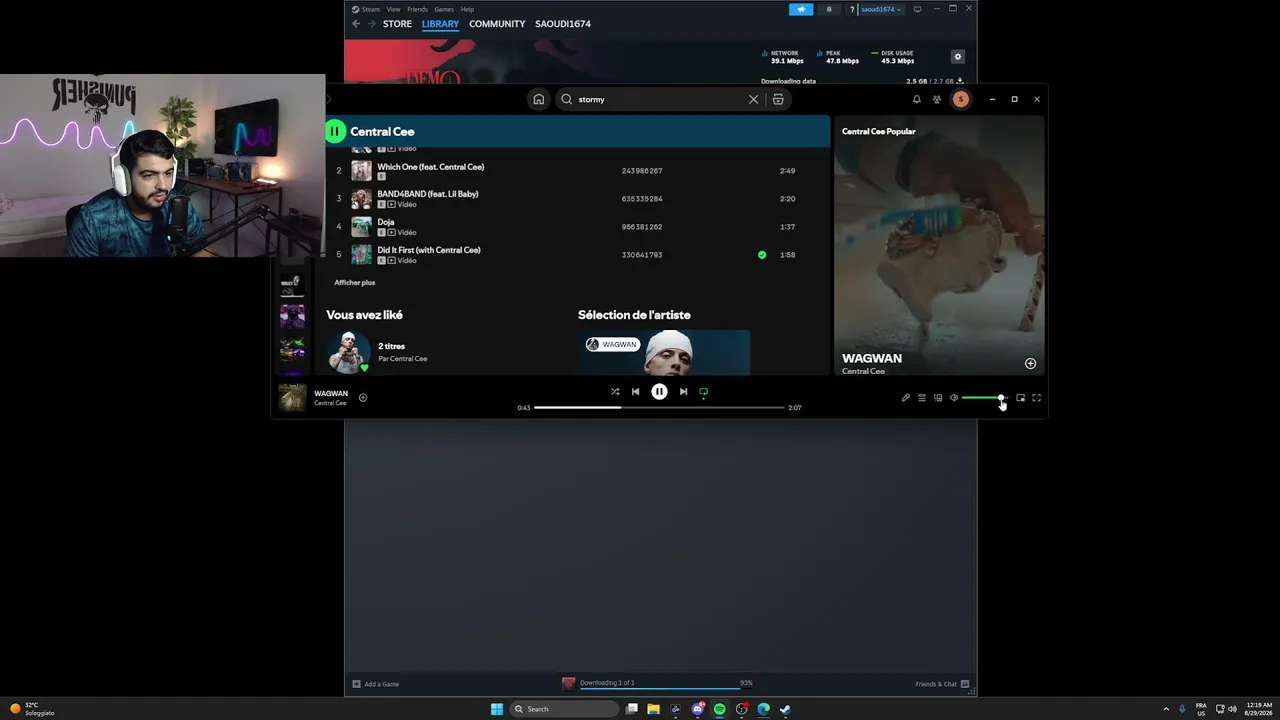
Task: Enter Spotify full screen mode
Action: pyautogui.click(x=1036, y=398)
